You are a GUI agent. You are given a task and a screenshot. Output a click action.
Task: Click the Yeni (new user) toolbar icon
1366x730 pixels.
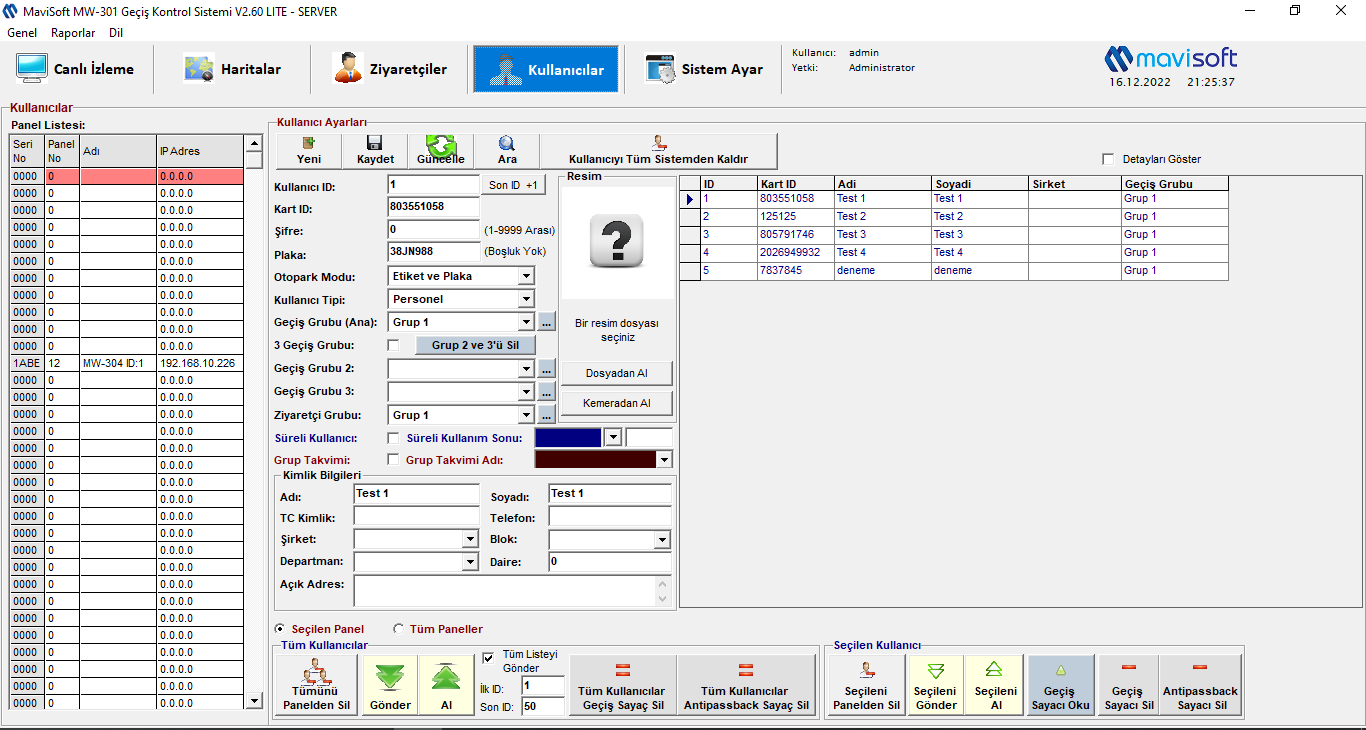[x=309, y=144]
